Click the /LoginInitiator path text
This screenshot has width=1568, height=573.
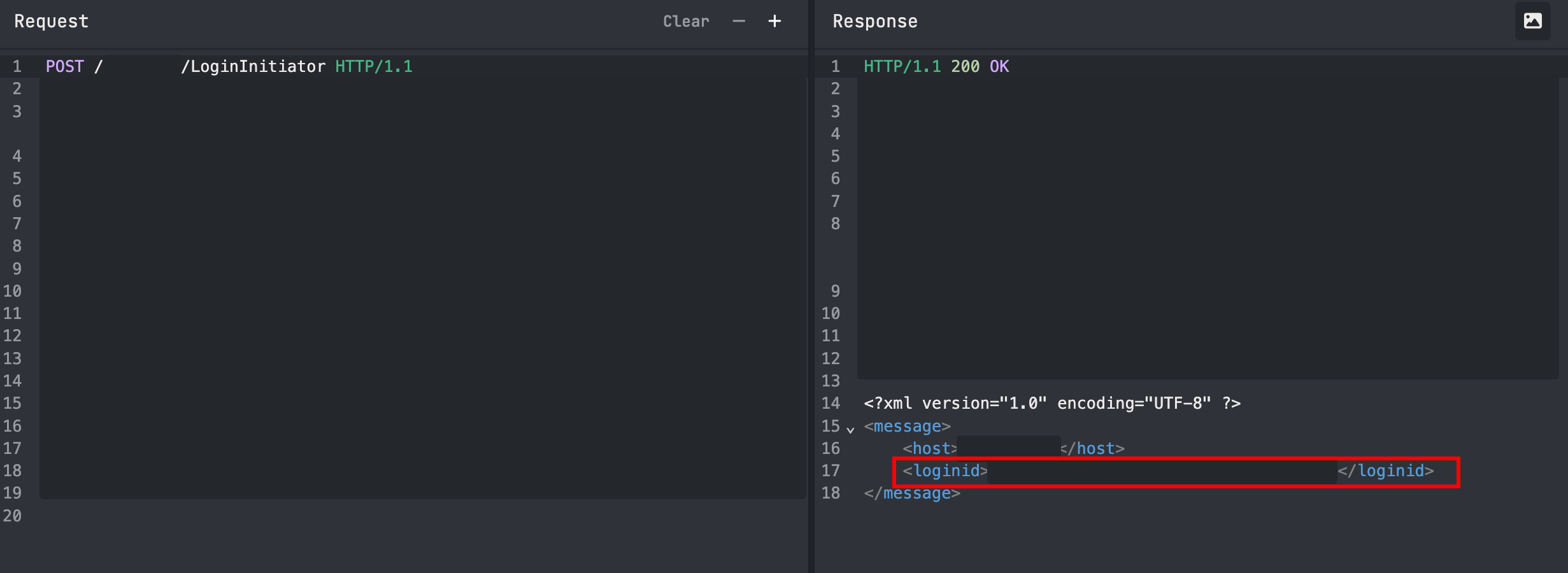tap(253, 67)
